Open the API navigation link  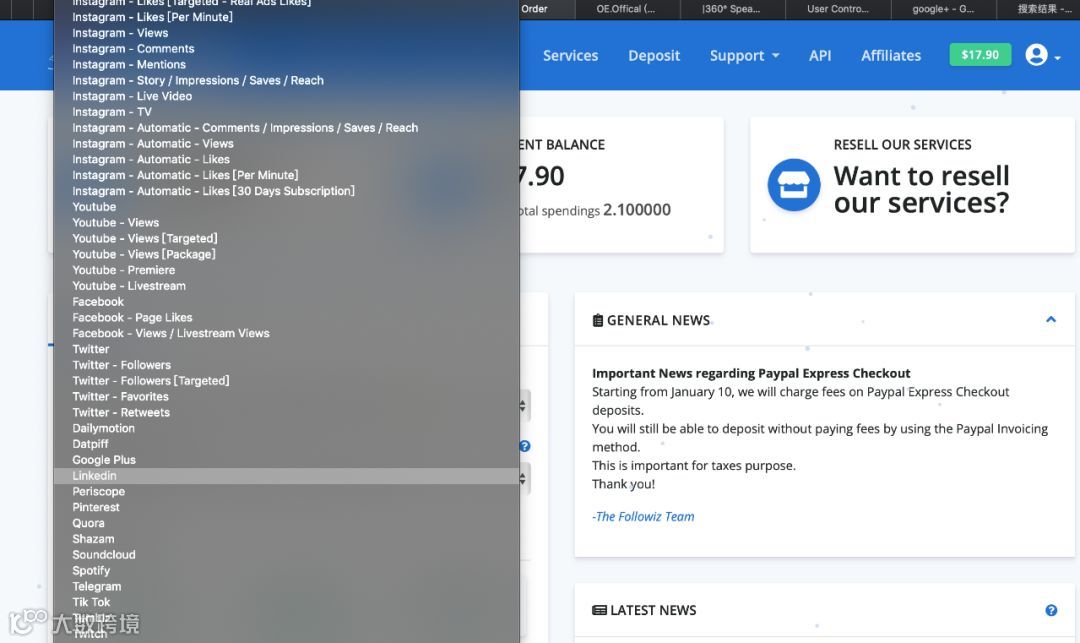coord(820,56)
